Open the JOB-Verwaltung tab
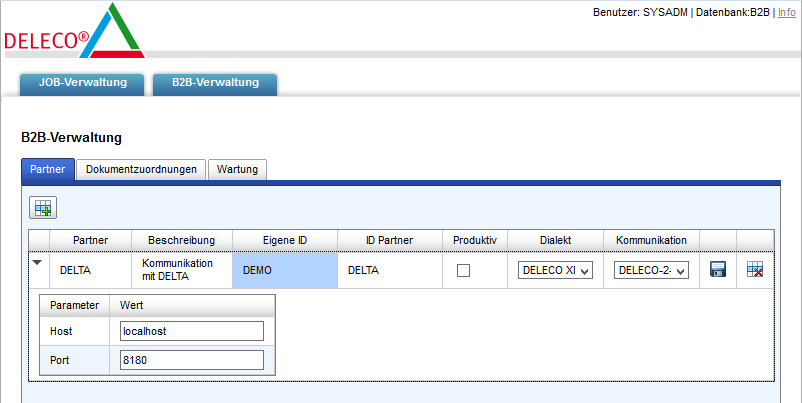The height and width of the screenshot is (403, 802). [x=83, y=83]
